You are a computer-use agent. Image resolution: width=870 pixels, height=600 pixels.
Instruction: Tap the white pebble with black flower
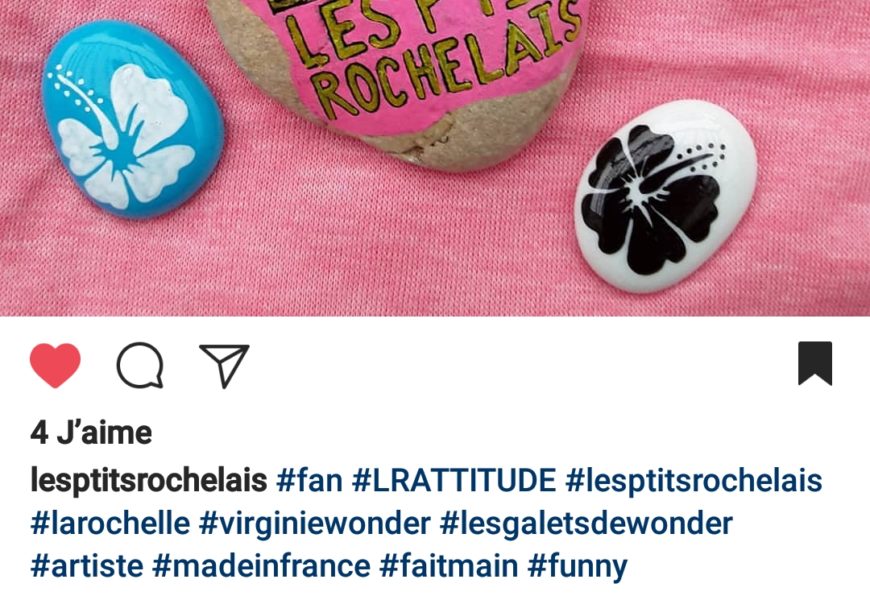(665, 195)
